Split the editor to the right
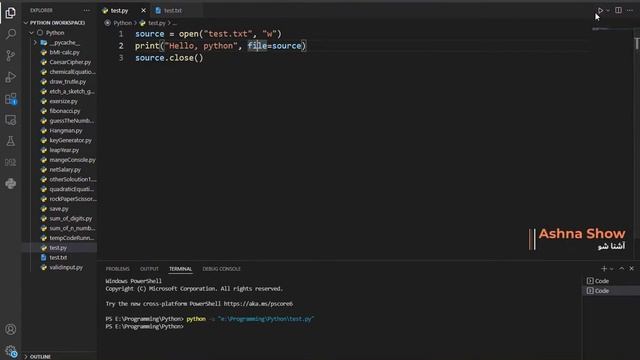Image resolution: width=640 pixels, height=360 pixels. point(618,10)
